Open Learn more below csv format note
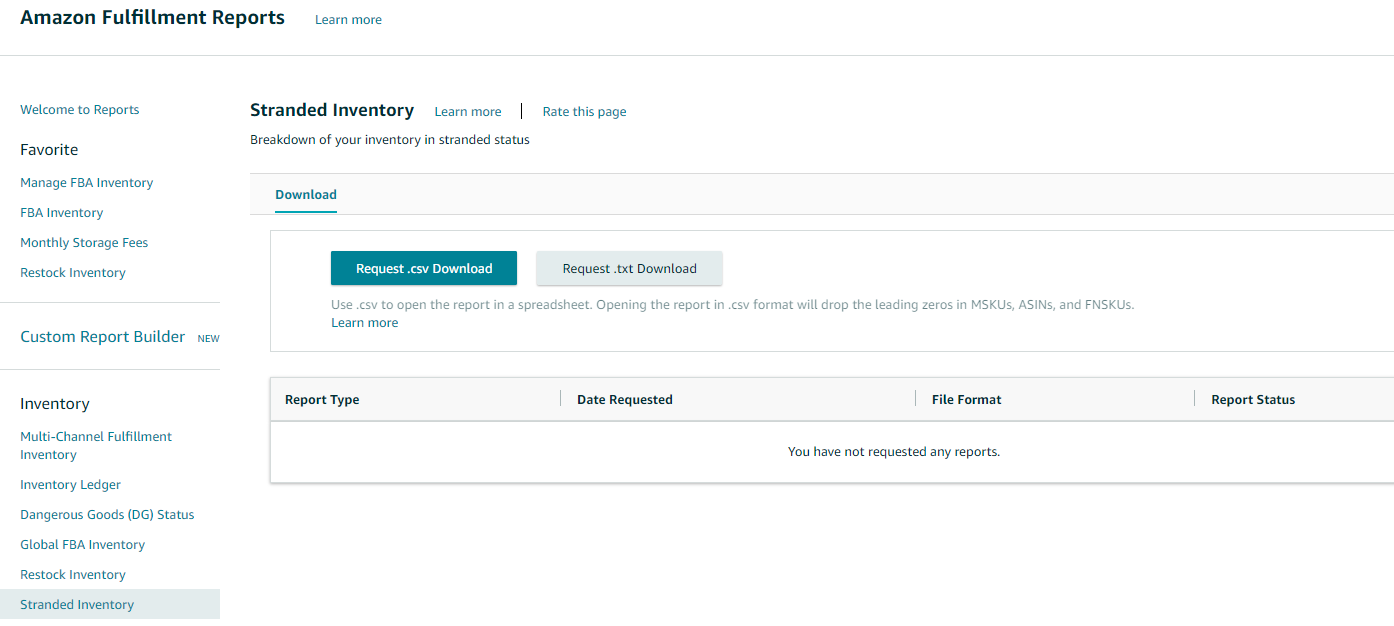The width and height of the screenshot is (1394, 626). (x=365, y=323)
